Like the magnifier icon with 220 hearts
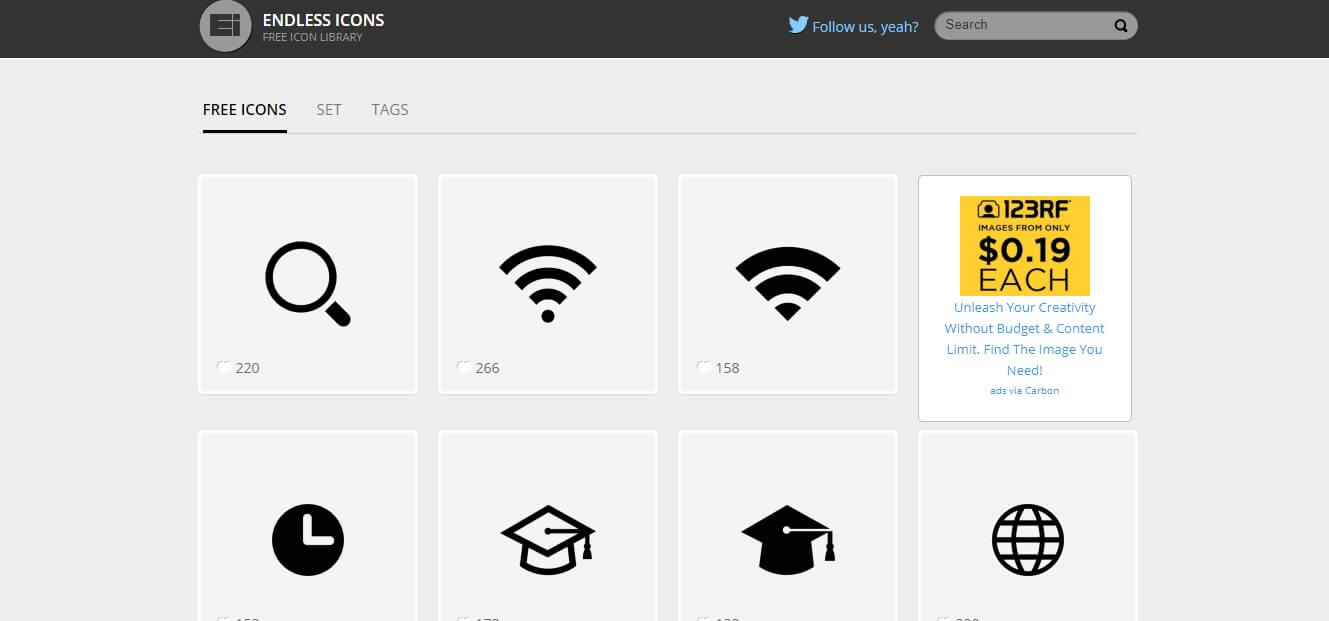 (224, 367)
